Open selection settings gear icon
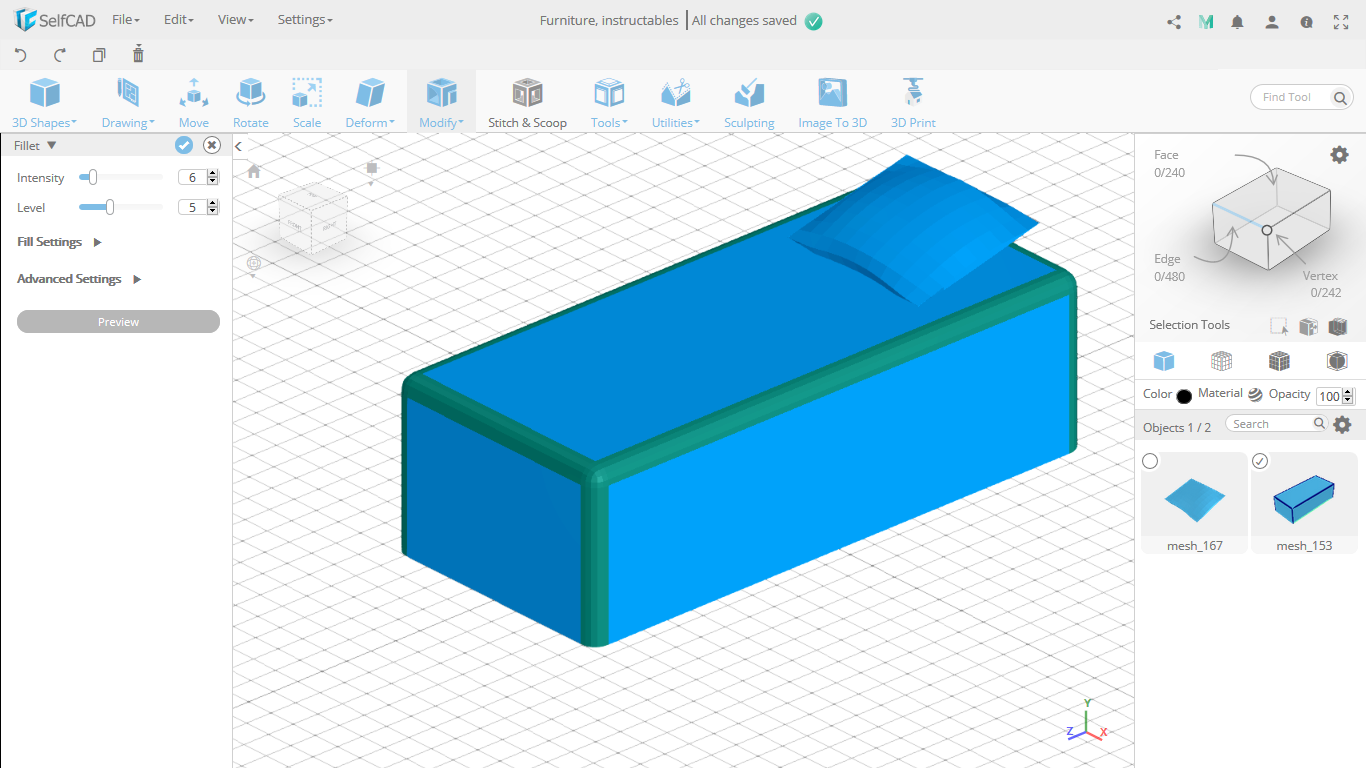1366x768 pixels. coord(1339,154)
